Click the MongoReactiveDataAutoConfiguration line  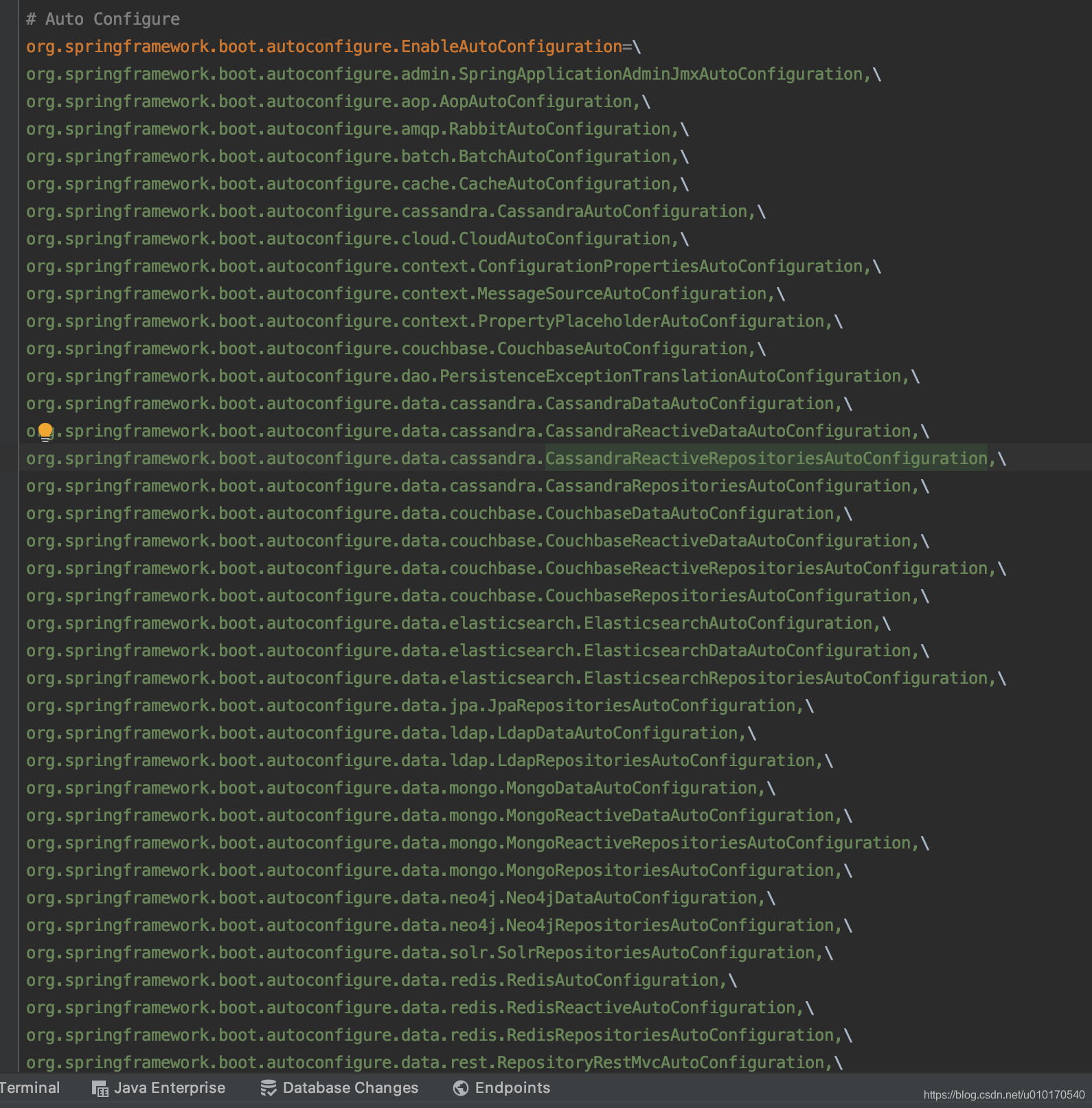[440, 816]
